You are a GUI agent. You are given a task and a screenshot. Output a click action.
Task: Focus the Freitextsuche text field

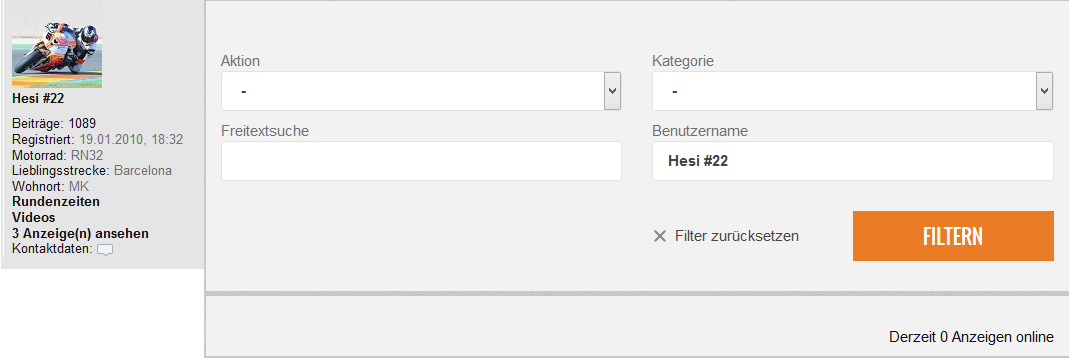[421, 161]
